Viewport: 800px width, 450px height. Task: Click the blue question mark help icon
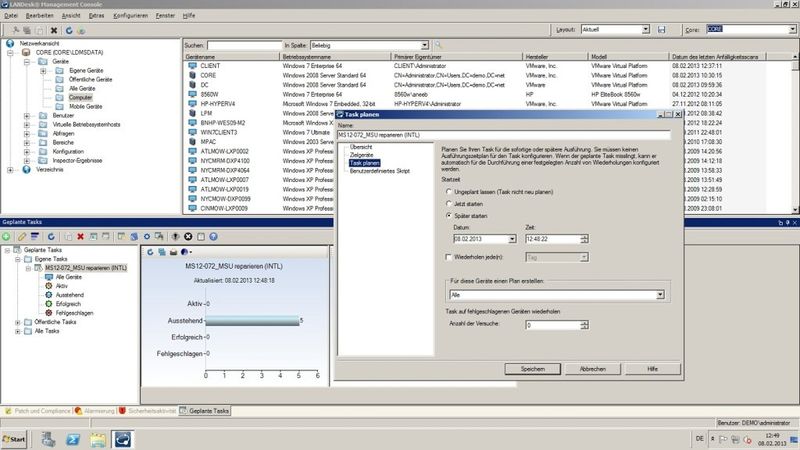[213, 237]
